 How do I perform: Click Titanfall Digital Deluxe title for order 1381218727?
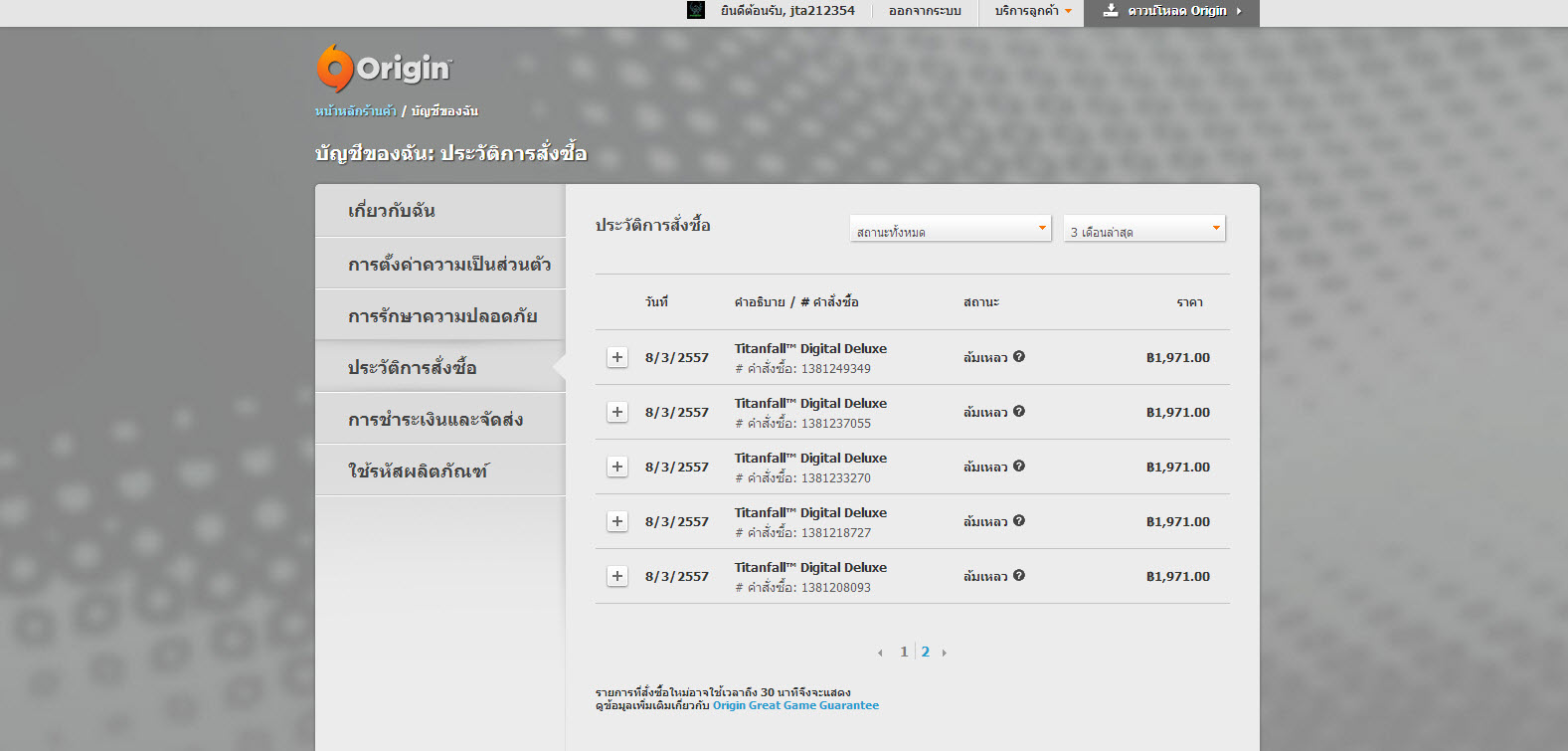pyautogui.click(x=810, y=512)
